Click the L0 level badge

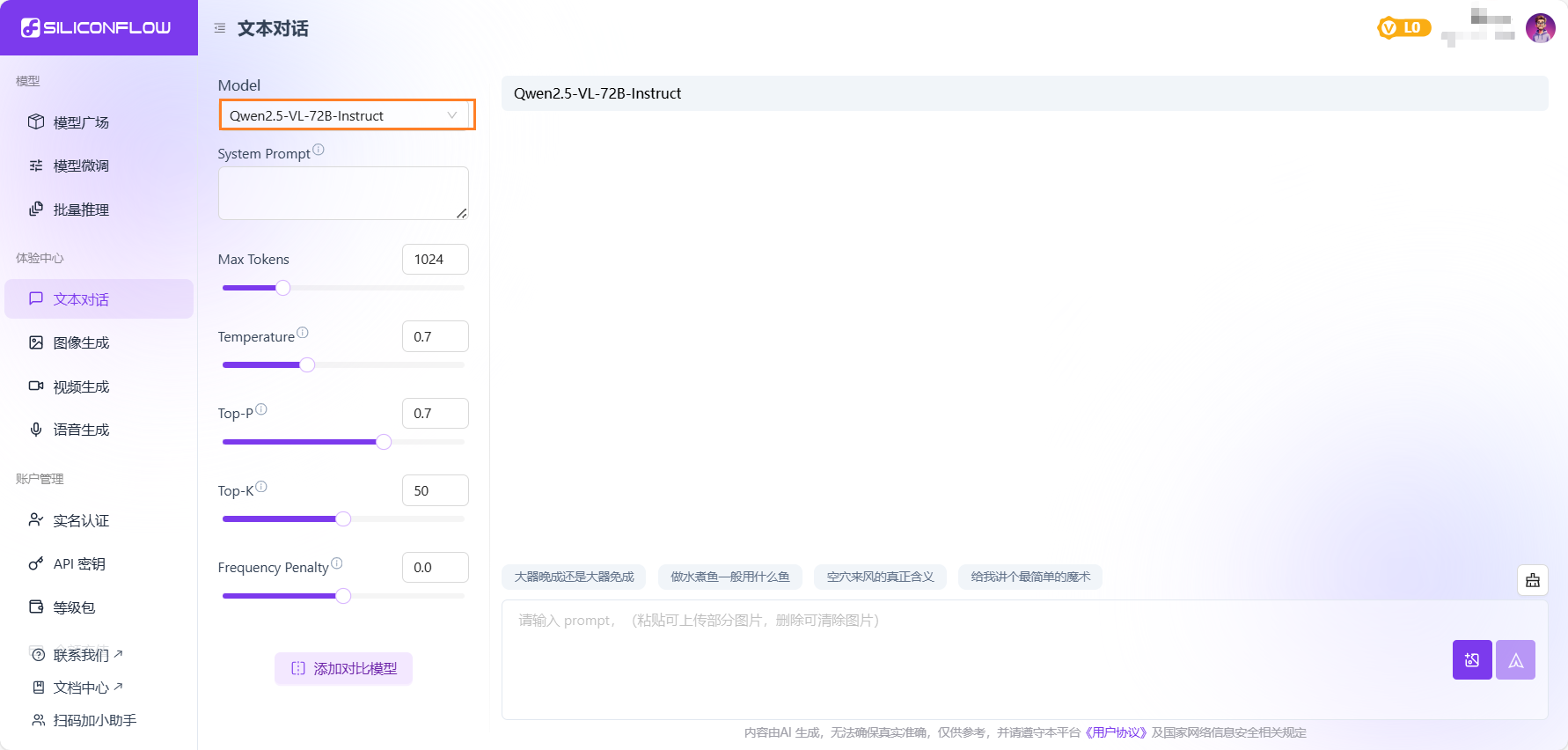point(1404,28)
